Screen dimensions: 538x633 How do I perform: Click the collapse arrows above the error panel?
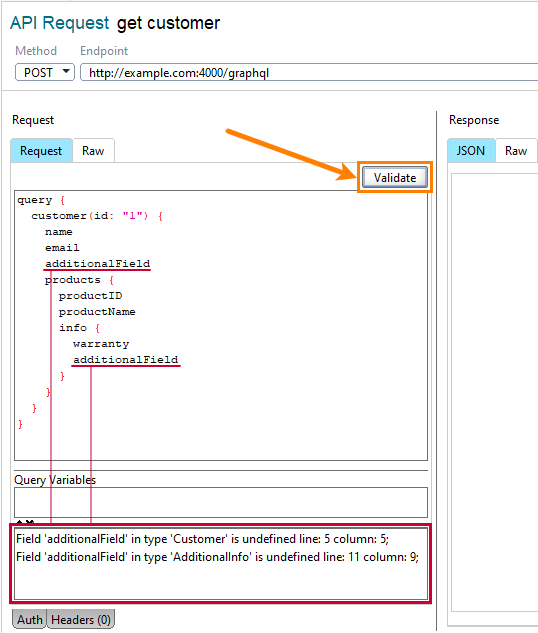[x=25, y=522]
